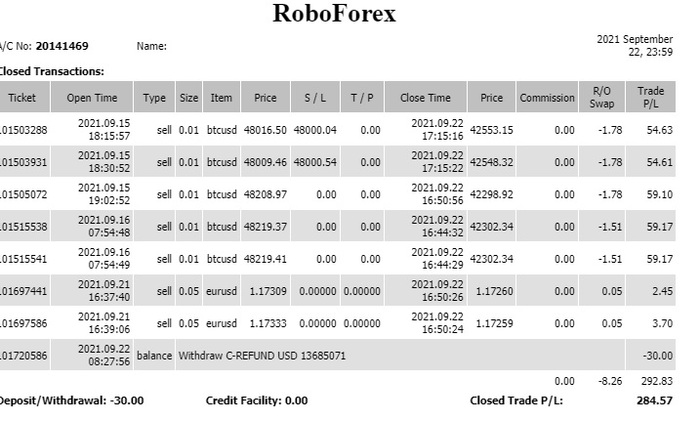Viewport: 700px width, 421px height.
Task: Click the Closed Transactions heading
Action: click(52, 71)
